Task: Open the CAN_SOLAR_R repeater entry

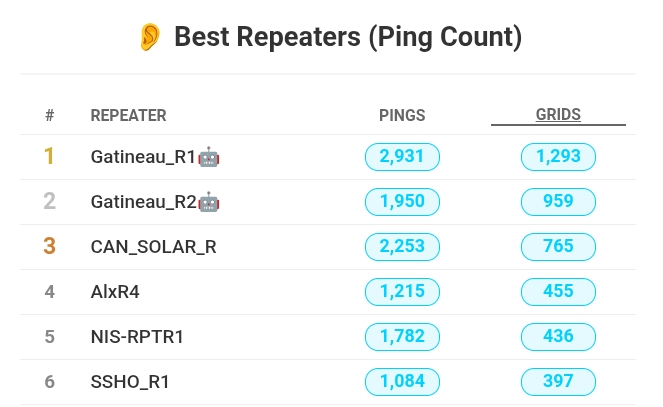Action: pyautogui.click(x=153, y=247)
